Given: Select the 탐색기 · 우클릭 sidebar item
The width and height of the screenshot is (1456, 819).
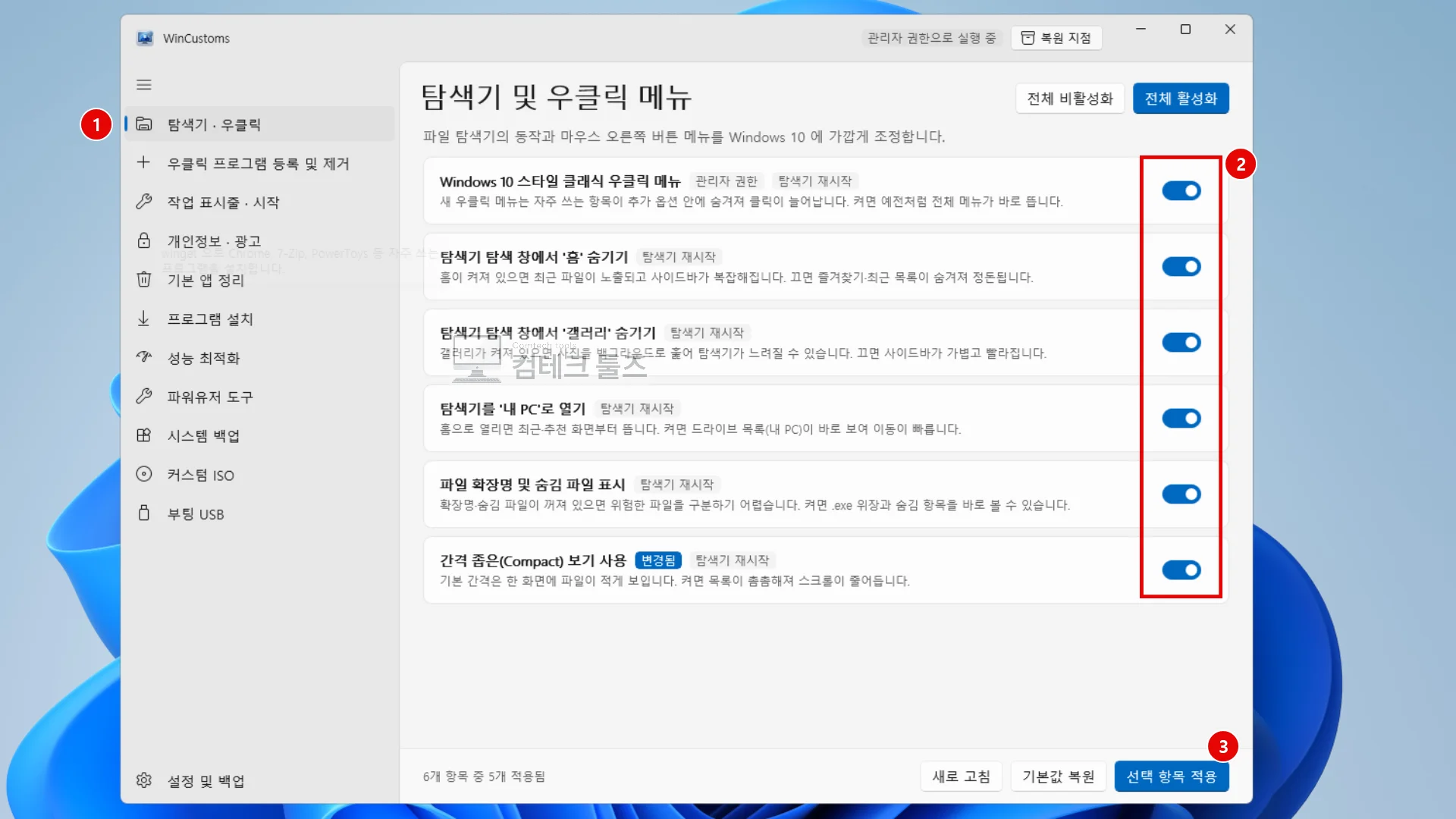Looking at the screenshot, I should coord(260,124).
